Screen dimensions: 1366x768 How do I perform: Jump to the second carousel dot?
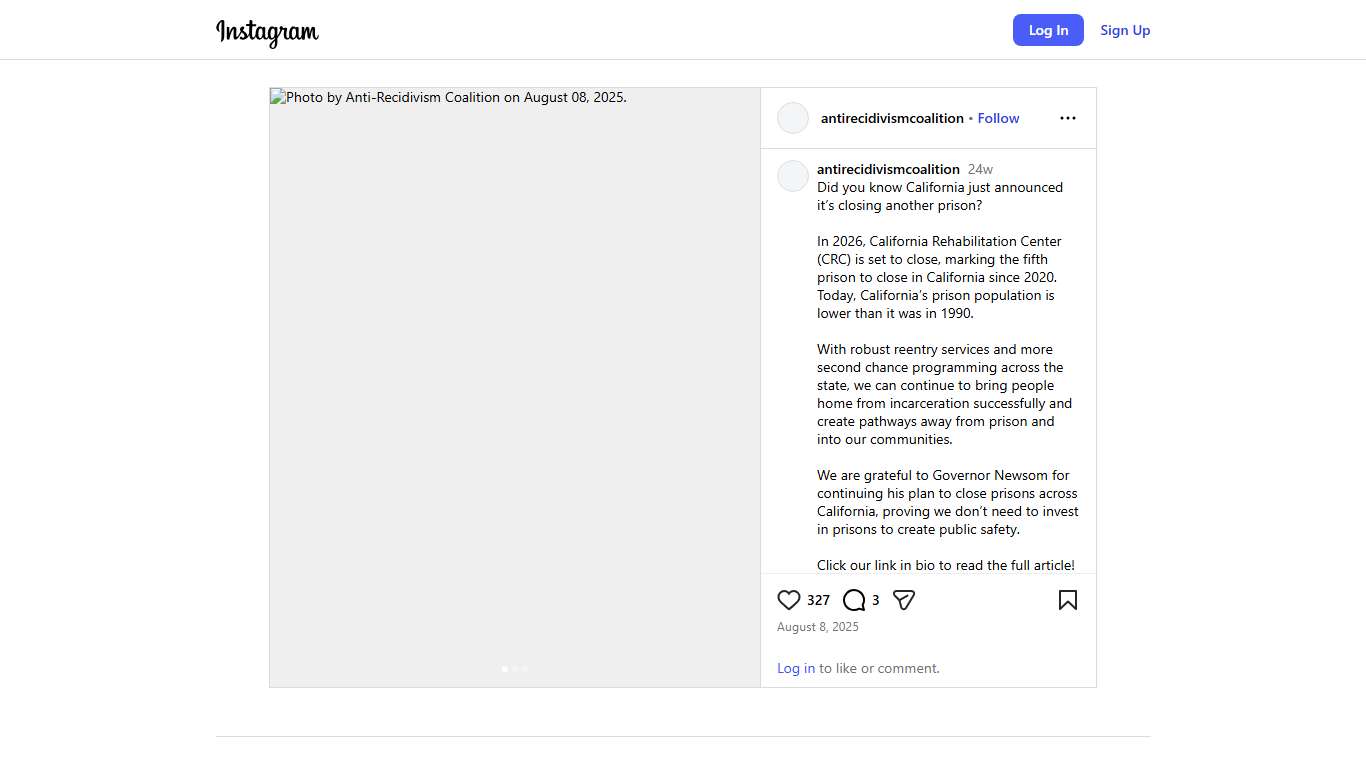pos(515,669)
